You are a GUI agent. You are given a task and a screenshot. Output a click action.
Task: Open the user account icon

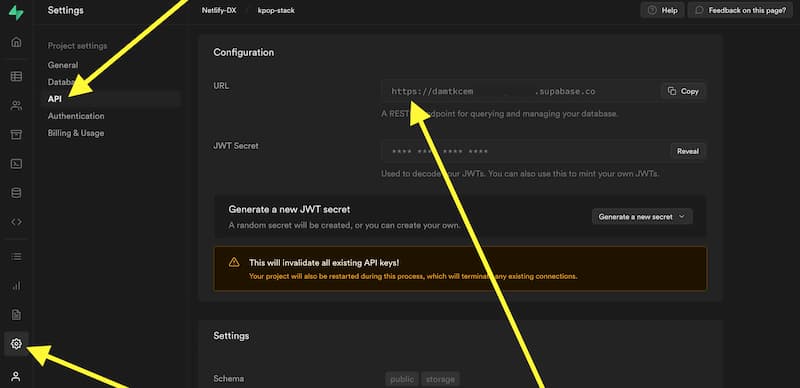[x=16, y=377]
